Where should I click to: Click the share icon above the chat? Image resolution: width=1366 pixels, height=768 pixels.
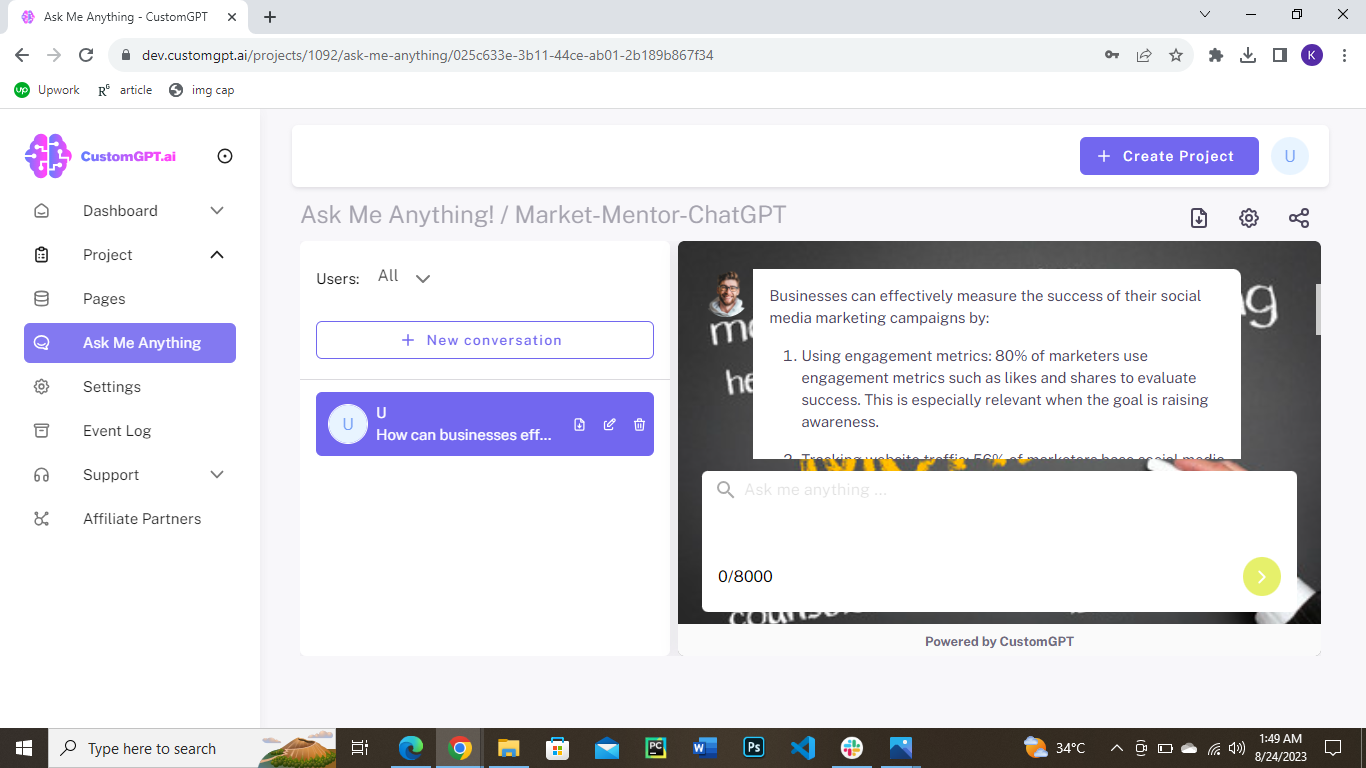(1299, 218)
